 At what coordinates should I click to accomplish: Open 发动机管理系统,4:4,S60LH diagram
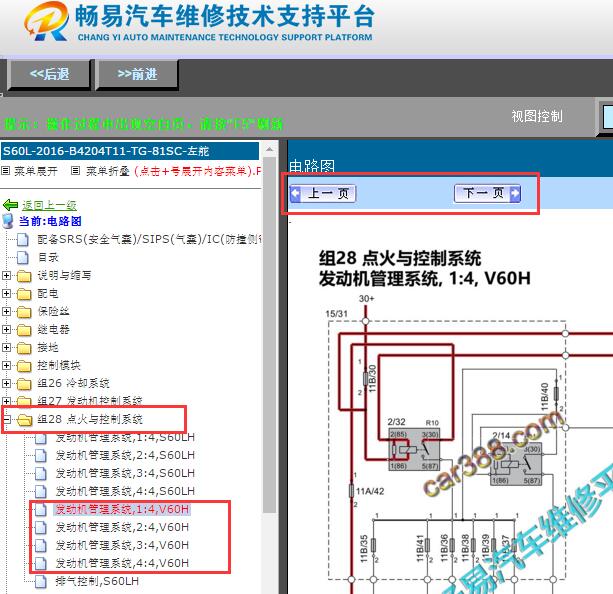[125, 491]
